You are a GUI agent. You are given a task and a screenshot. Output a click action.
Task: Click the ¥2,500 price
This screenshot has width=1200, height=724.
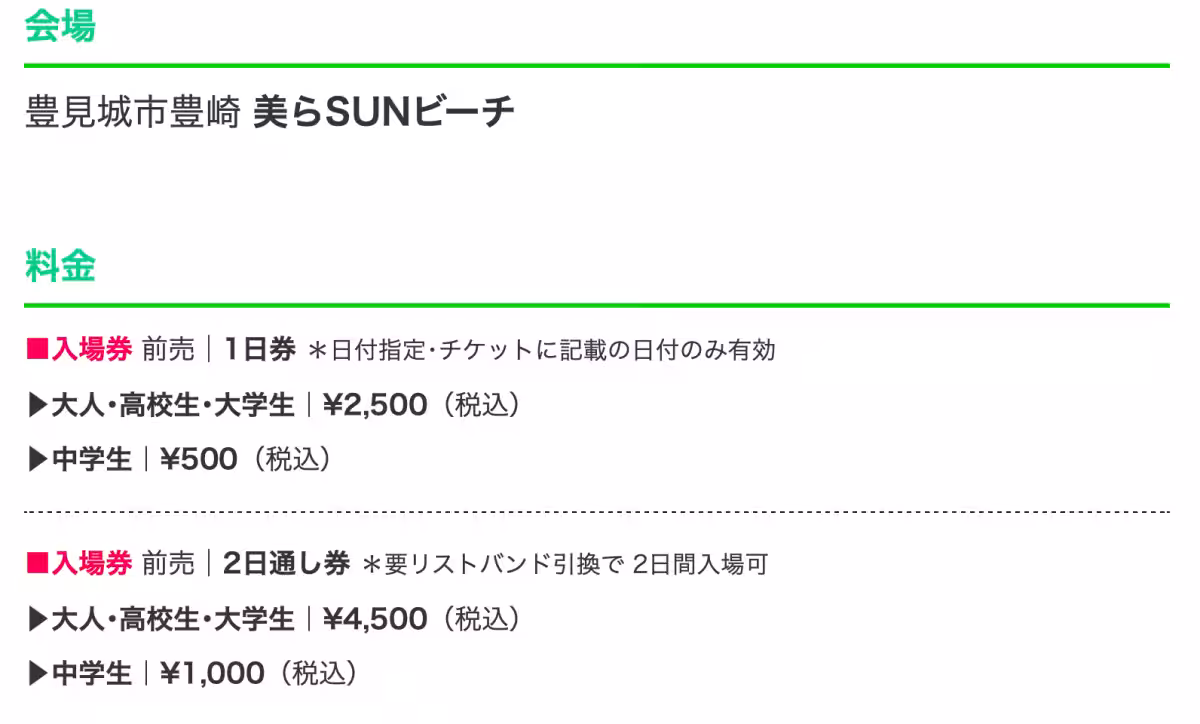[x=375, y=405]
